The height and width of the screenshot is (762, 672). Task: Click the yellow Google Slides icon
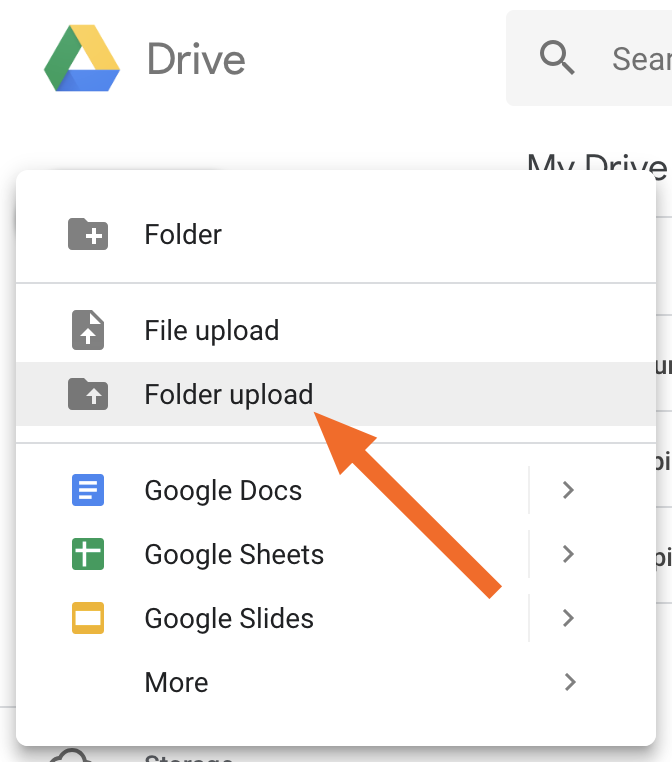coord(88,618)
